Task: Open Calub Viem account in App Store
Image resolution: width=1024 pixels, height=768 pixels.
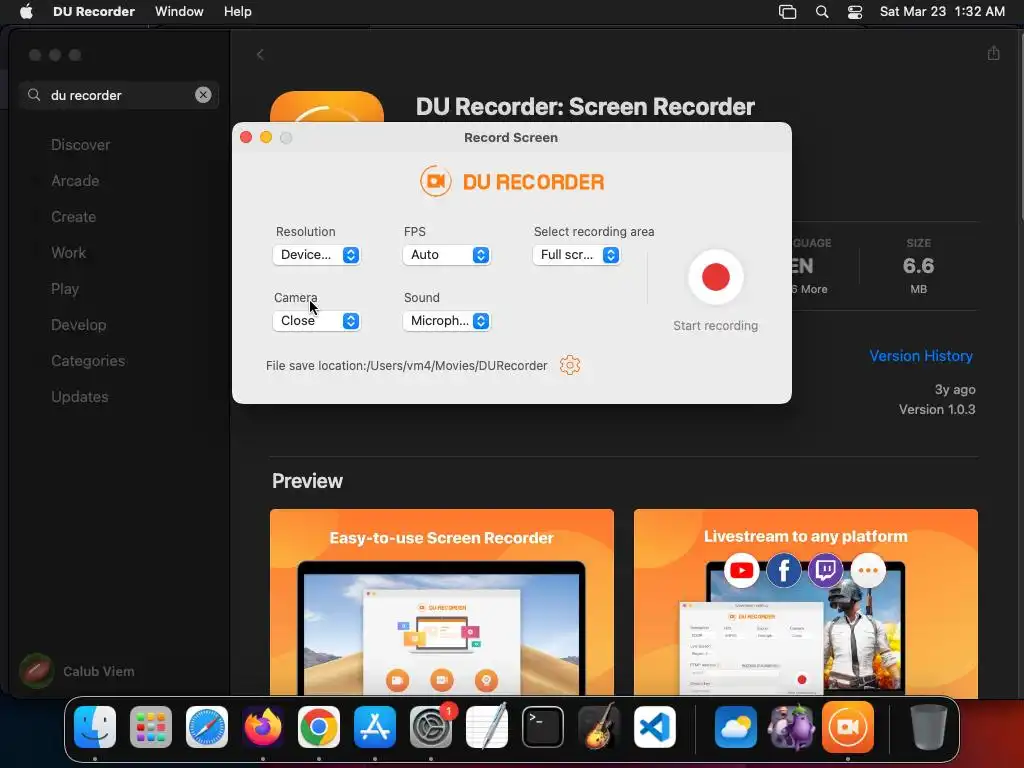Action: (x=77, y=671)
